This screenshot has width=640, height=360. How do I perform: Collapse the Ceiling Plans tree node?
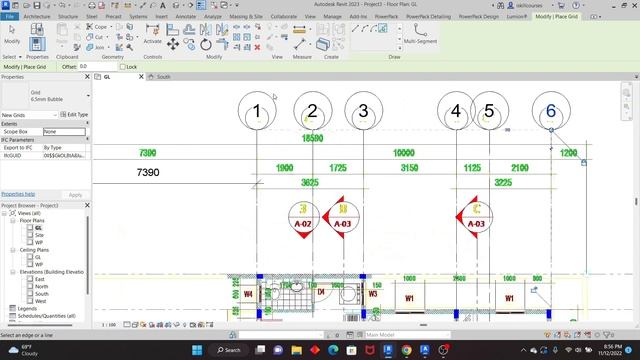tap(13, 250)
